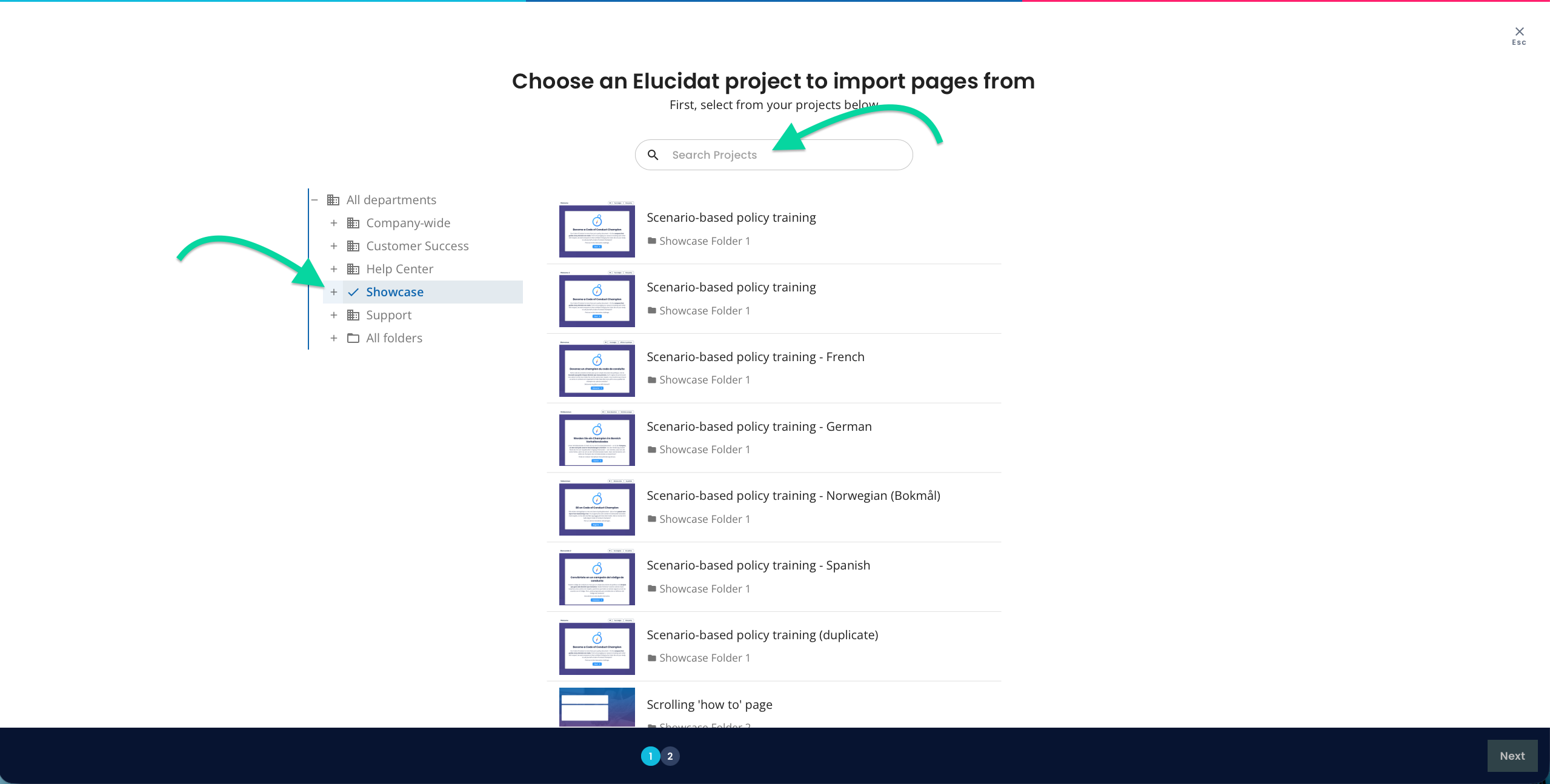Click Showcase Folder 1 under Spanish project
Viewport: 1550px width, 784px height.
705,589
